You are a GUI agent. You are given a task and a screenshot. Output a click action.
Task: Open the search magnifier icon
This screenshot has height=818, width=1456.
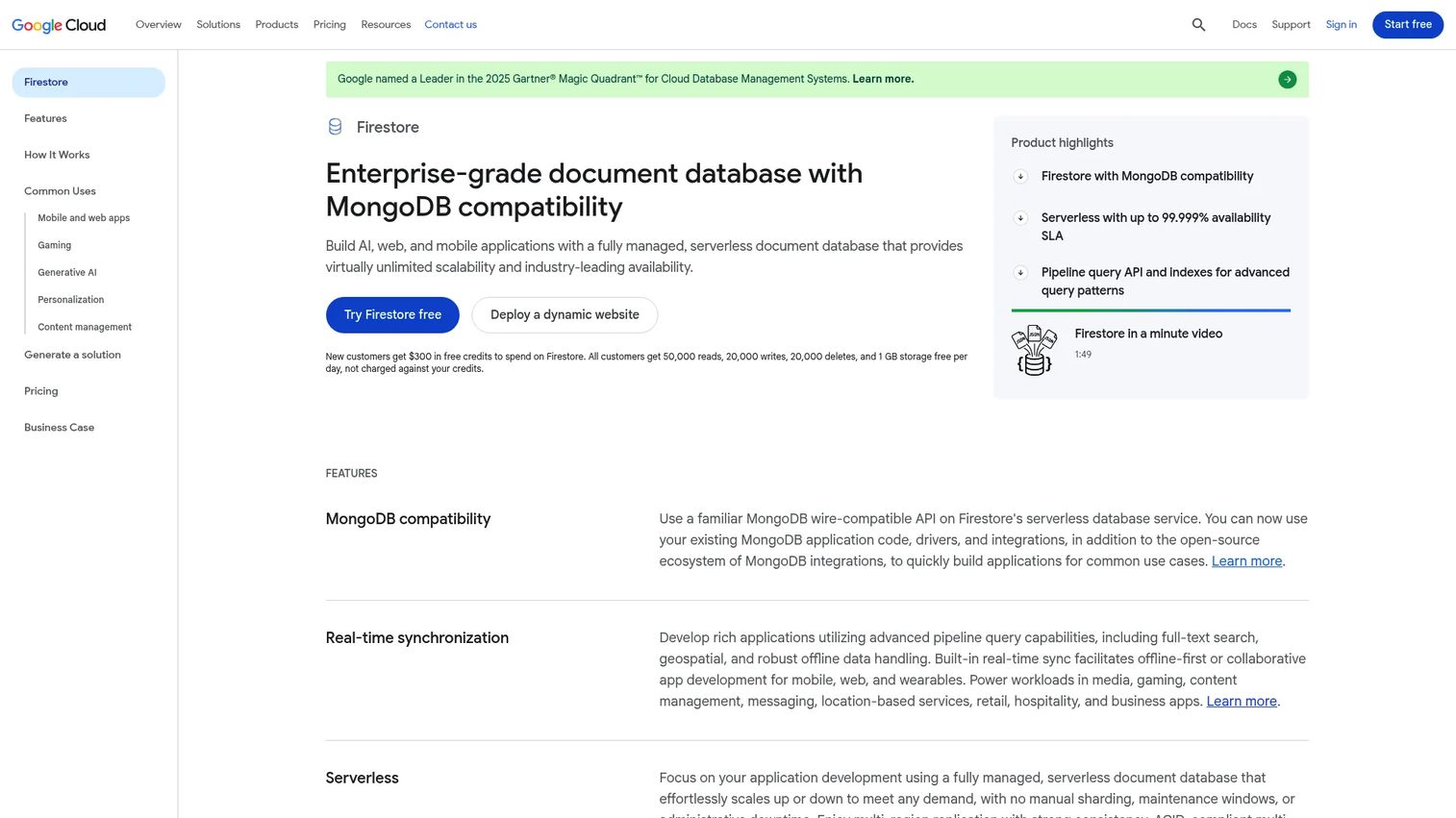point(1198,25)
